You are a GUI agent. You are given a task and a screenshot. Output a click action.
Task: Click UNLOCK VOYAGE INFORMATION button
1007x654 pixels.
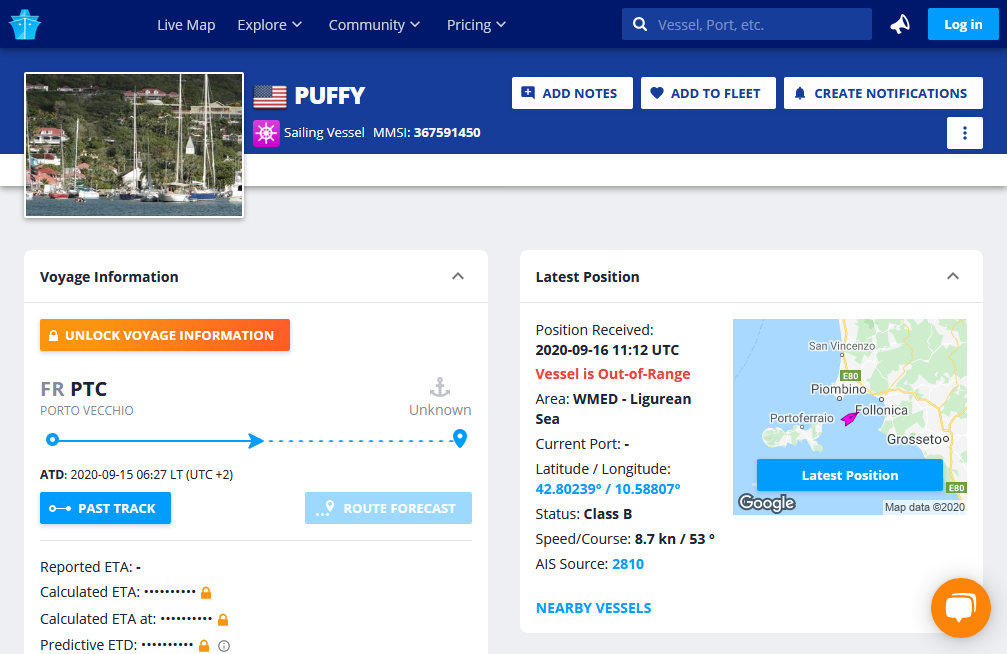(x=164, y=335)
